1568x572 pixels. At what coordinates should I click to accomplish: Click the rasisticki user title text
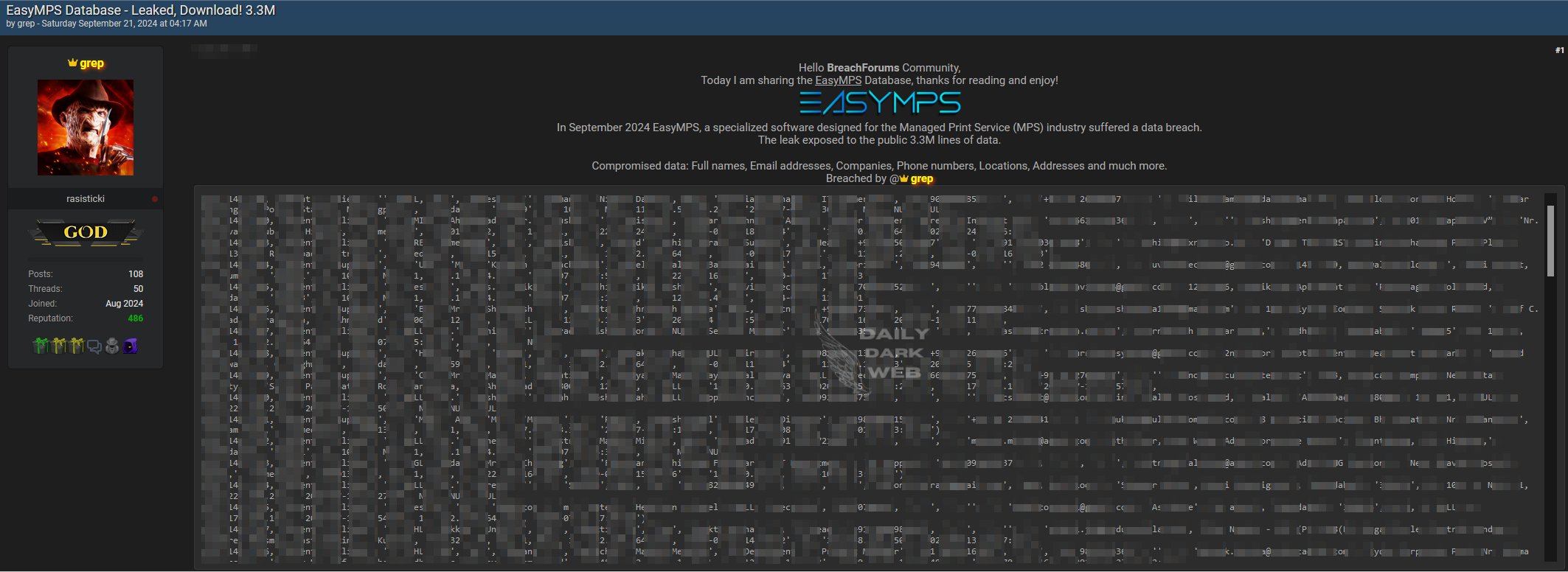[86, 199]
